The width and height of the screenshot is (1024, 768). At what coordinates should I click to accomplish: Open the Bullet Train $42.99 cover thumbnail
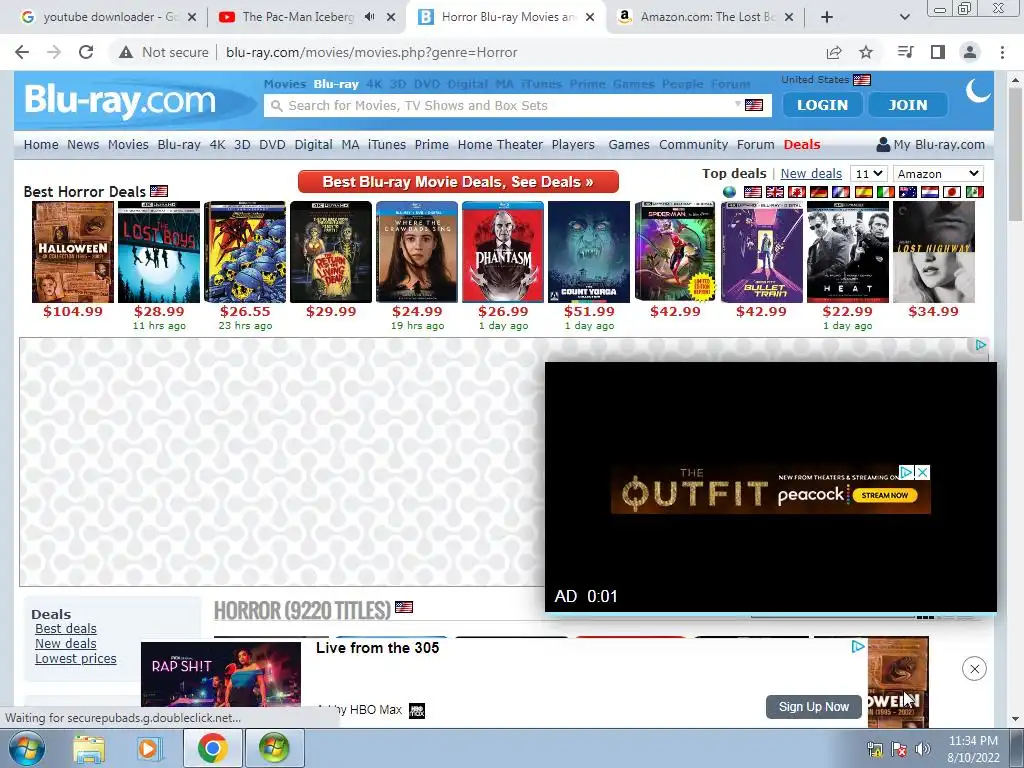(761, 252)
